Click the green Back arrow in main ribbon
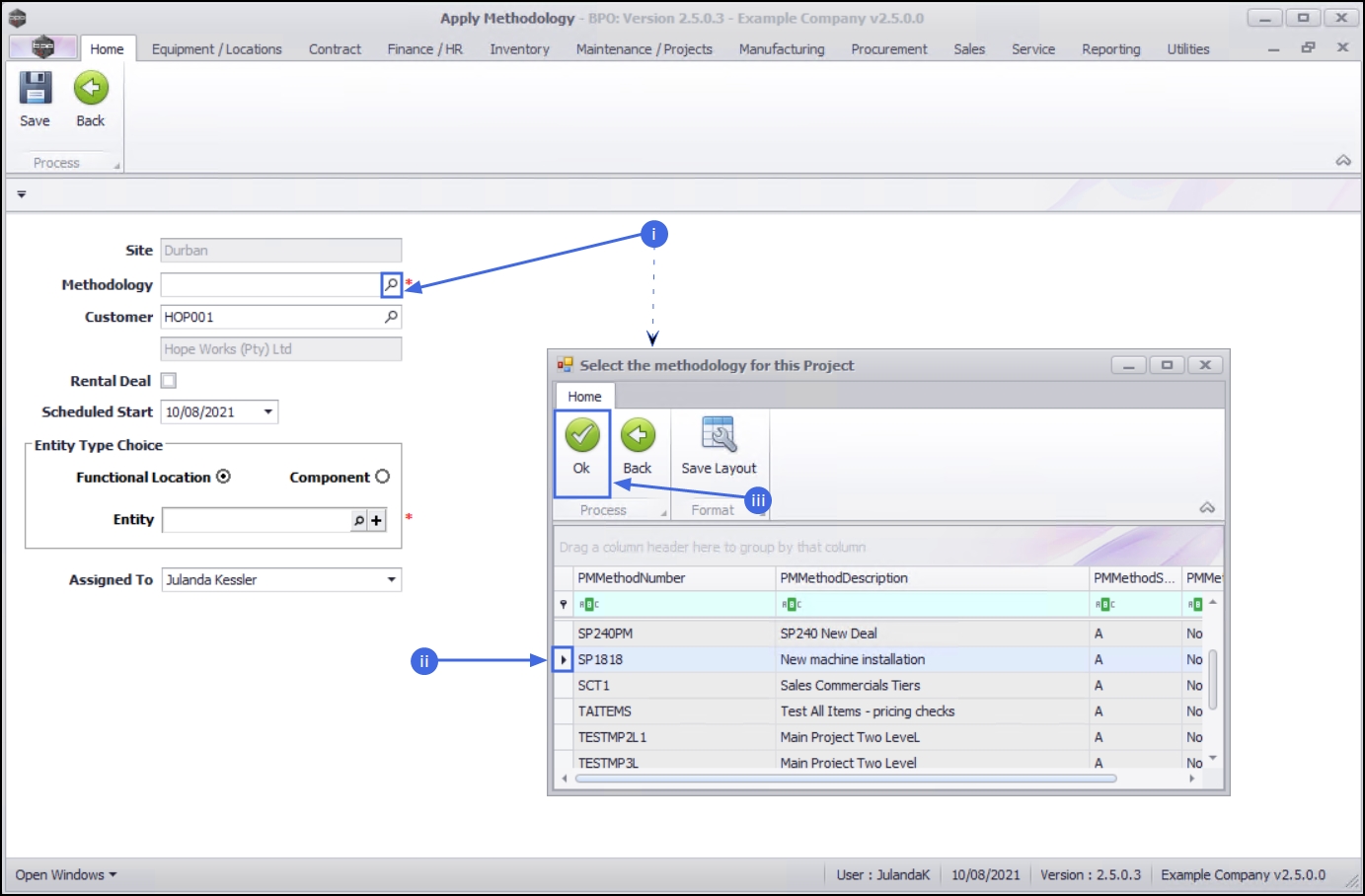The width and height of the screenshot is (1365, 896). (91, 88)
